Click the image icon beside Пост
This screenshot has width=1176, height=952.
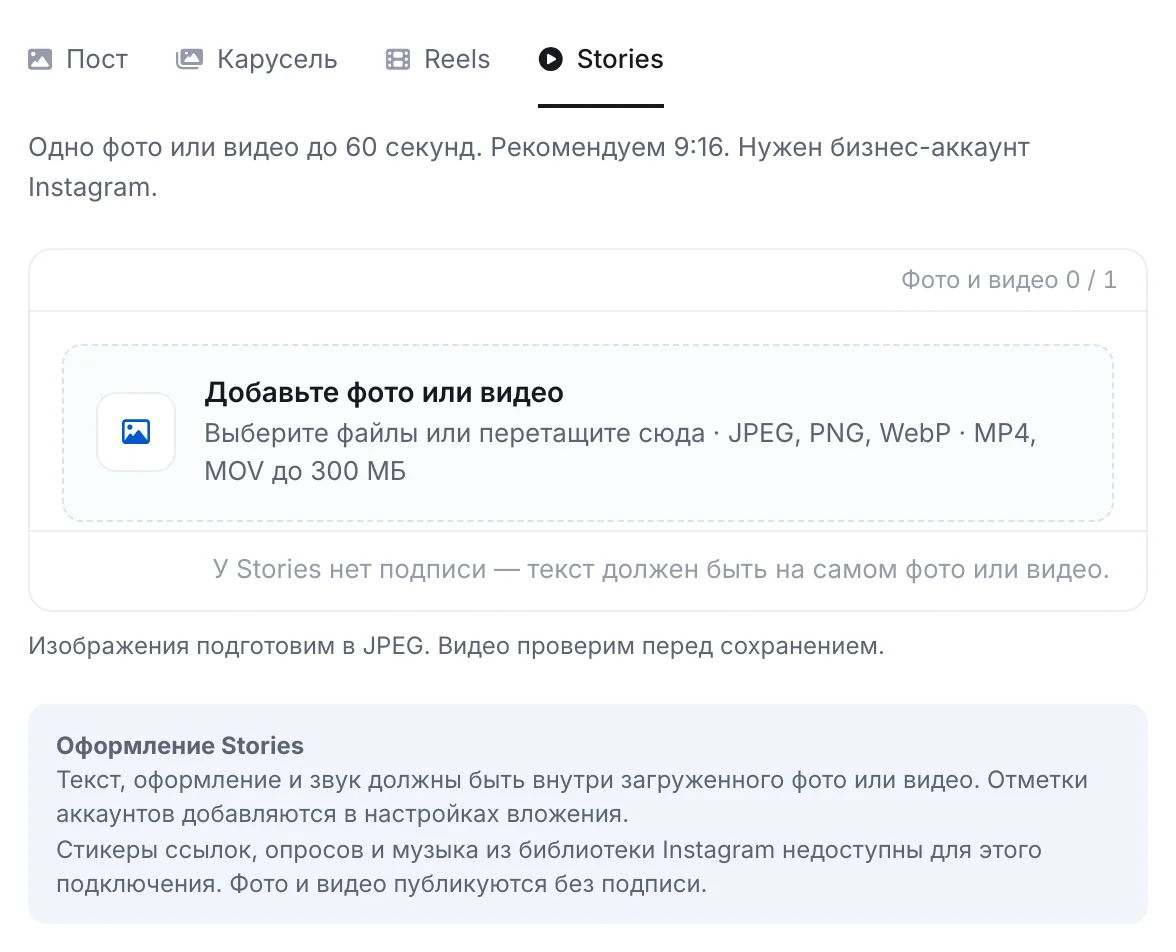[40, 59]
